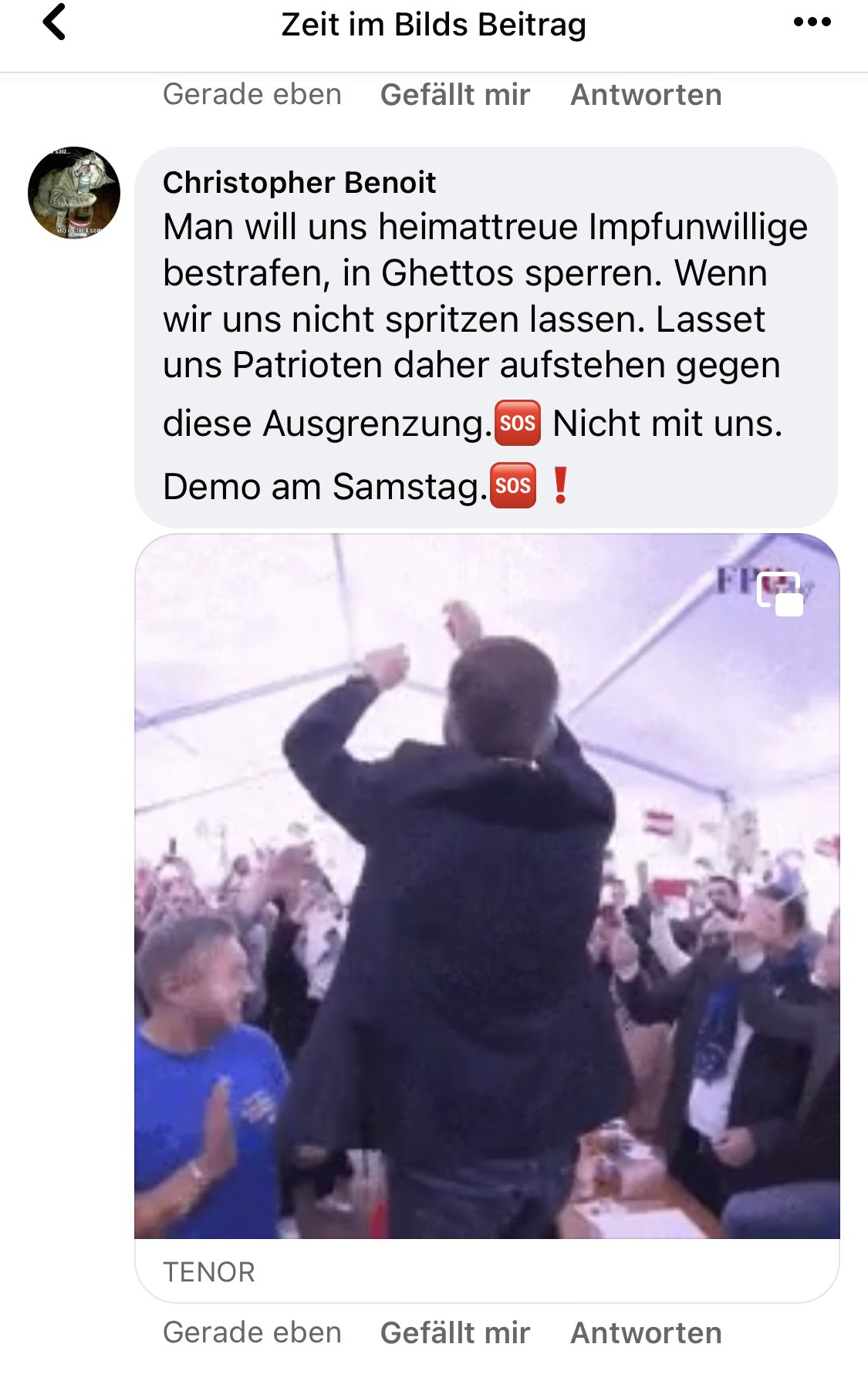Go back using the header arrow
The height and width of the screenshot is (1381, 868).
point(54,22)
